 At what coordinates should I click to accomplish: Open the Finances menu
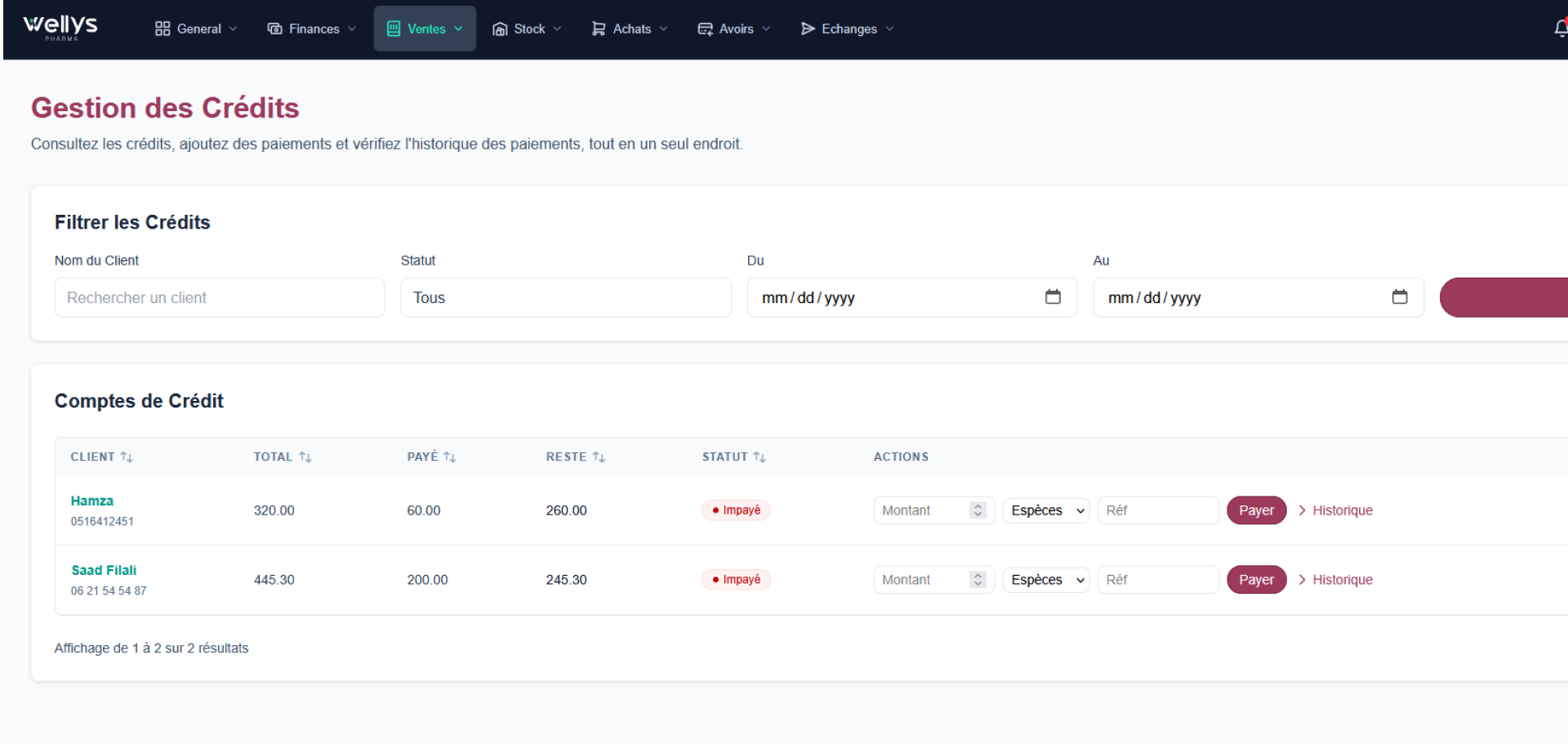point(312,29)
